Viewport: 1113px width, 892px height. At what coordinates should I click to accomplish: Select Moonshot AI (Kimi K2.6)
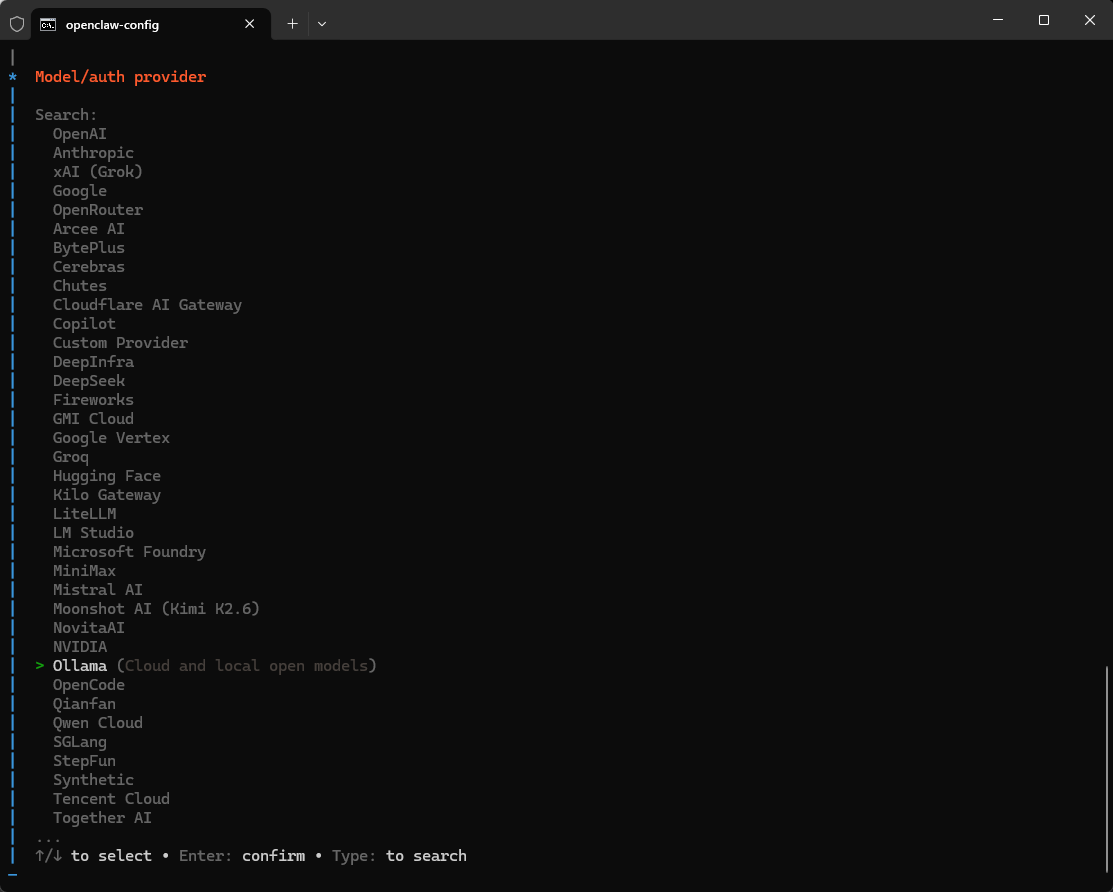pos(156,609)
